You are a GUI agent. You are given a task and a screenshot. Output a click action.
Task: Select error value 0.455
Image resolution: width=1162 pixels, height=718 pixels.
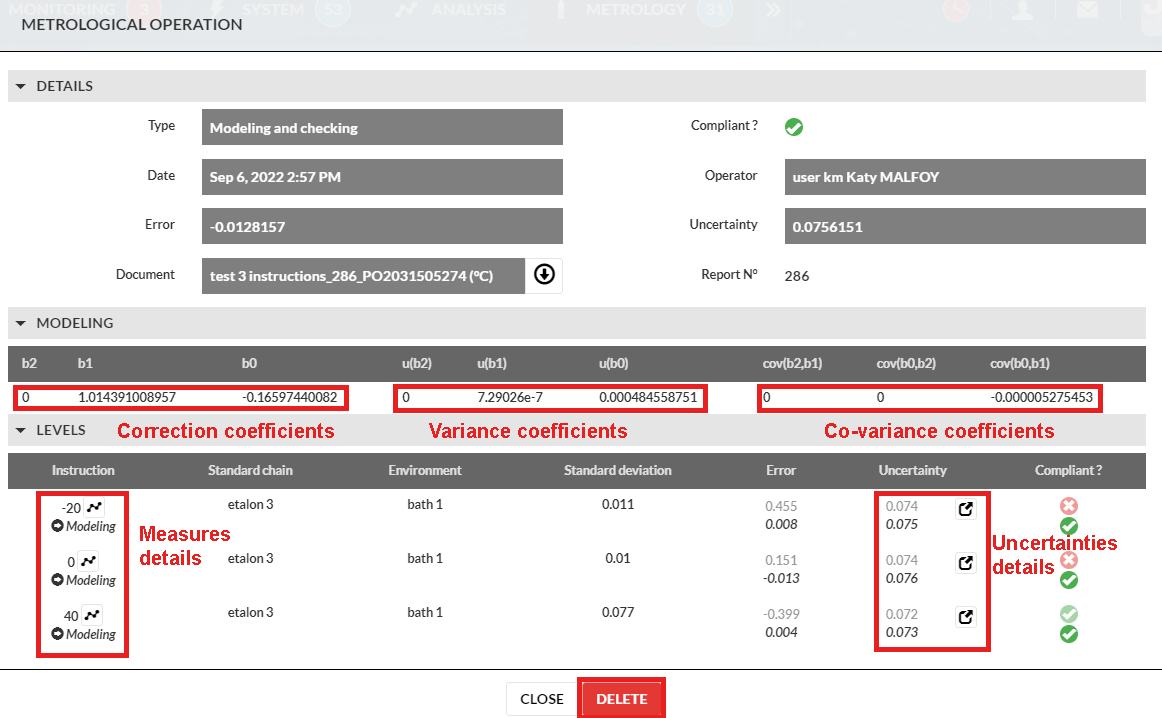pyautogui.click(x=781, y=506)
